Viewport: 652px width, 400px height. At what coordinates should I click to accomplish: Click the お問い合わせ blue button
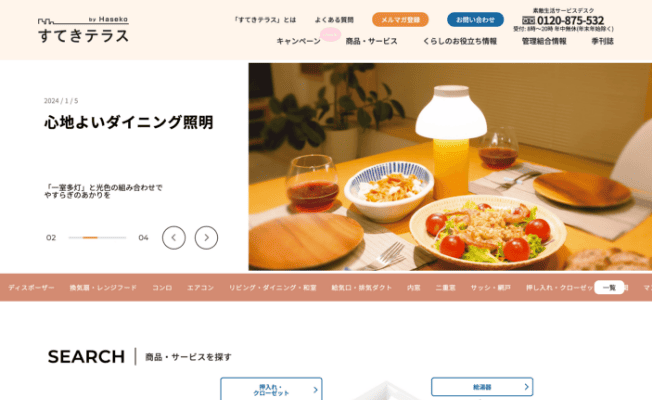click(475, 20)
